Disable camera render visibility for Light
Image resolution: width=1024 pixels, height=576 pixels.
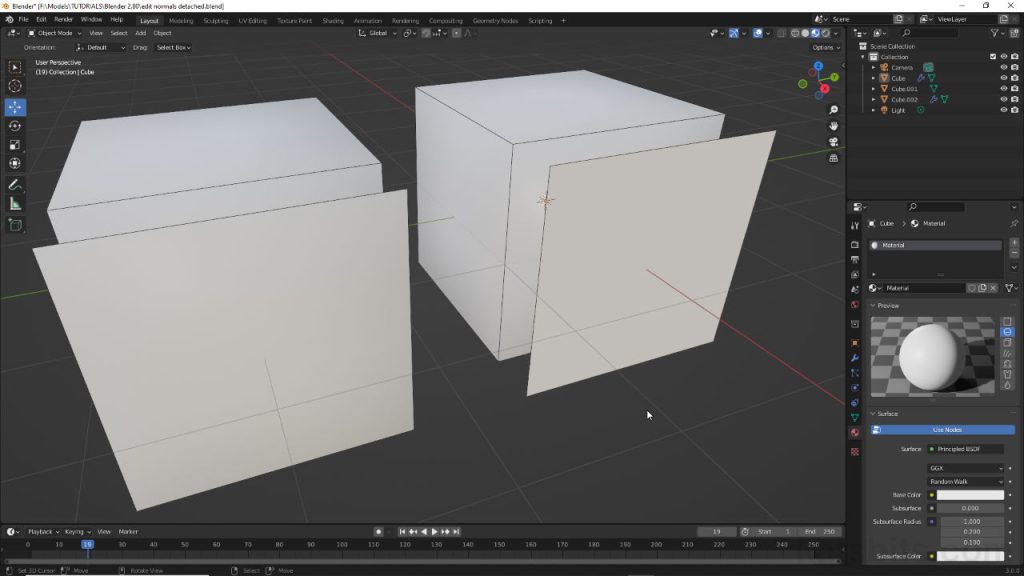coord(1015,110)
